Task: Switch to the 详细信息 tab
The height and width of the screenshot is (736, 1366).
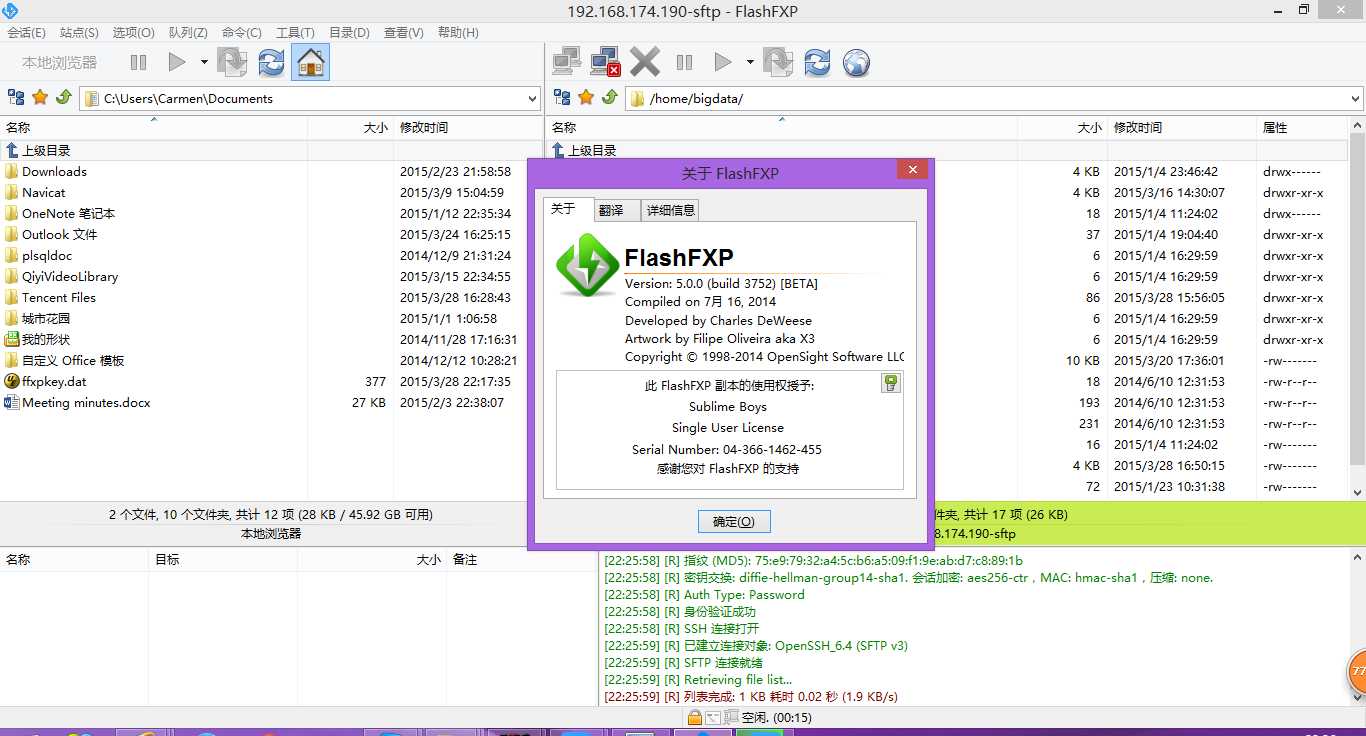Action: pos(670,210)
